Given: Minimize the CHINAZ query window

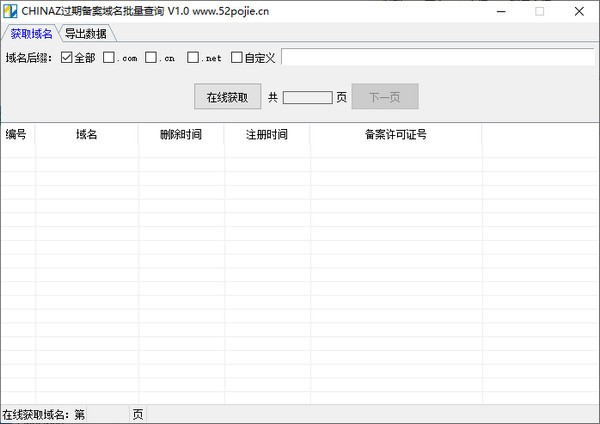Looking at the screenshot, I should point(494,11).
